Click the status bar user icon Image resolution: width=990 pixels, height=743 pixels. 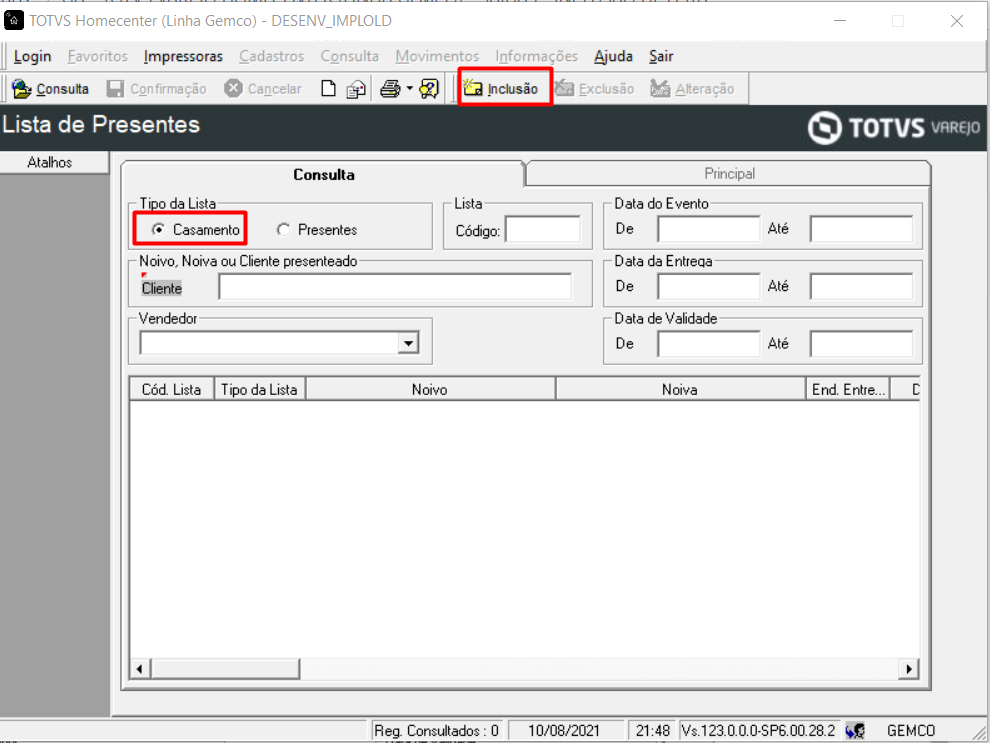click(855, 731)
